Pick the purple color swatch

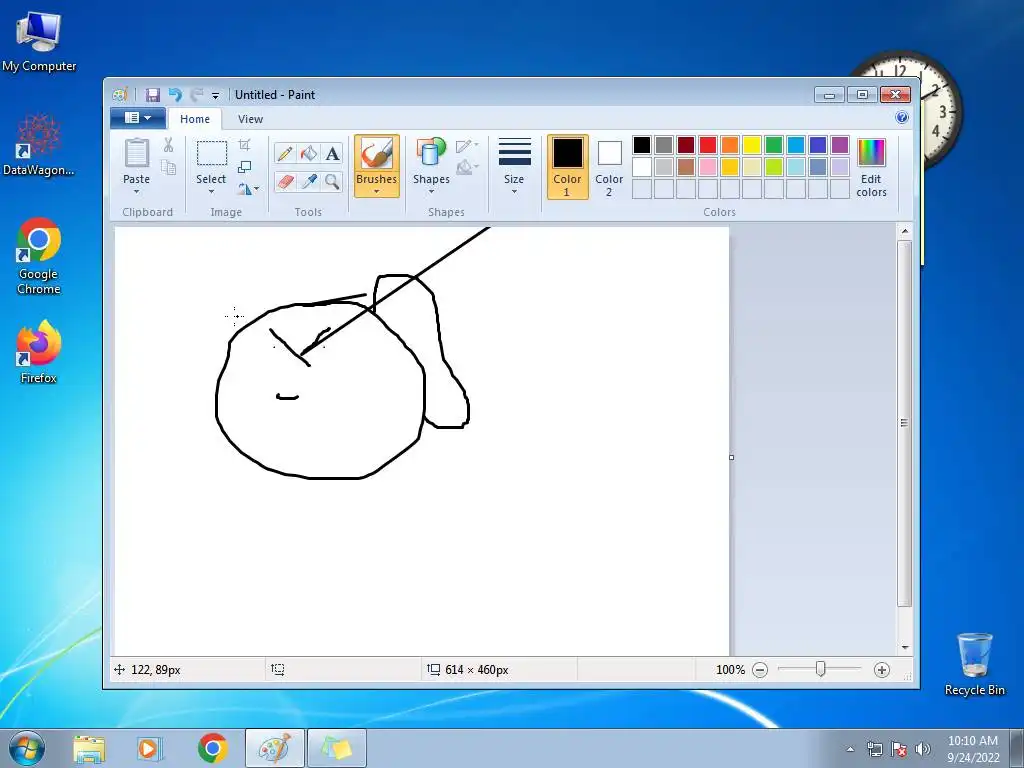point(840,144)
